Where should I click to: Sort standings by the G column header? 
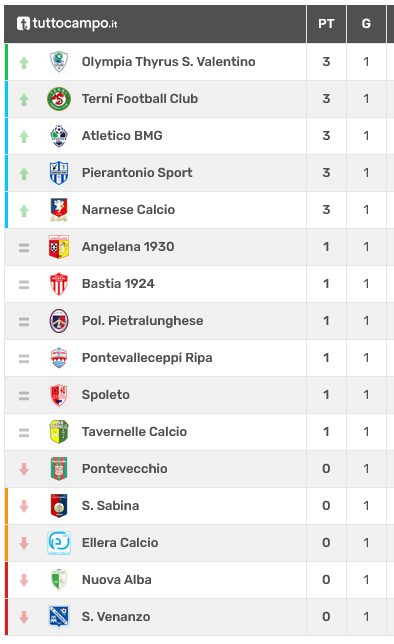(366, 23)
